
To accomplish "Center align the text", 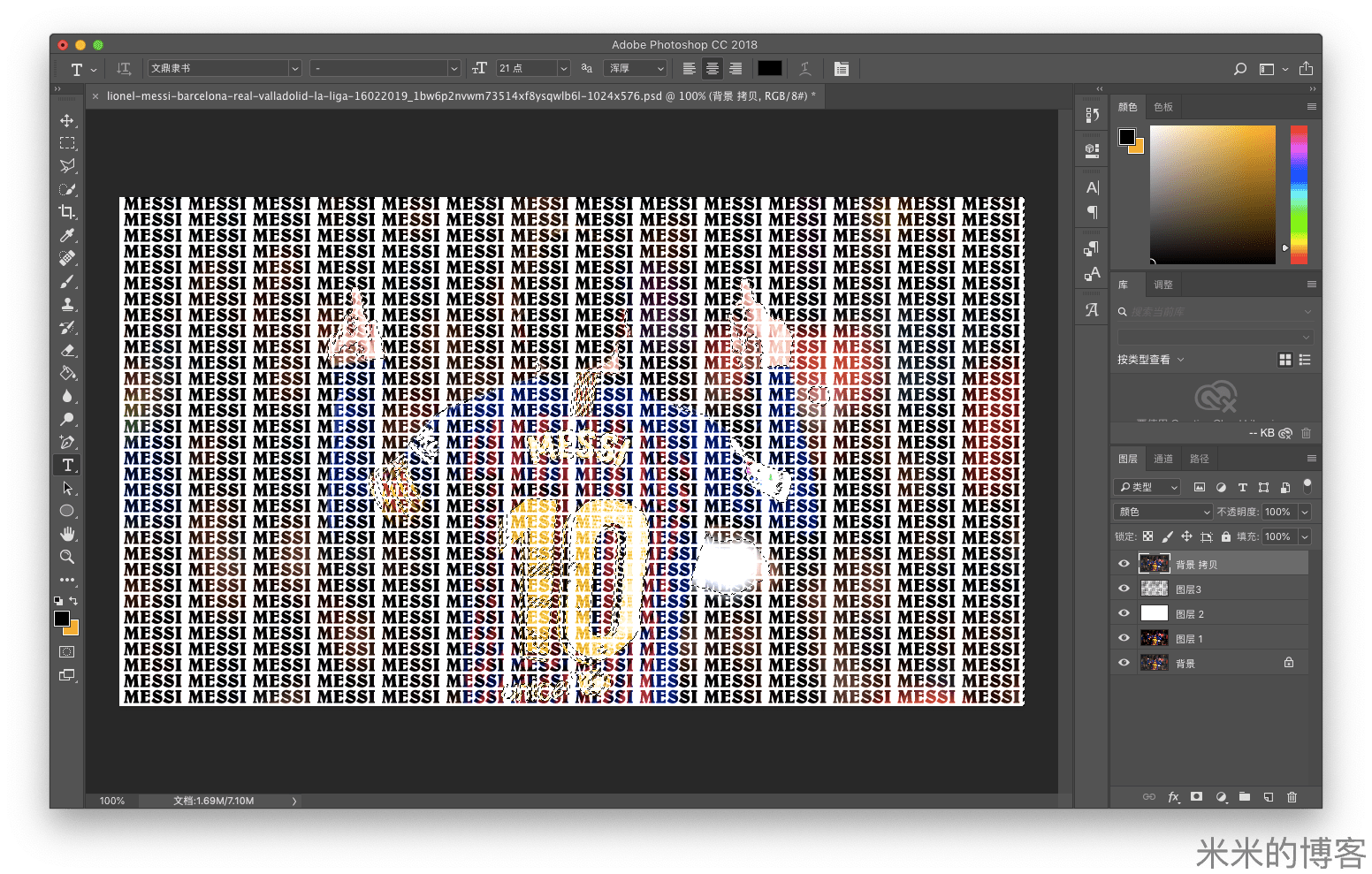I will pos(712,68).
